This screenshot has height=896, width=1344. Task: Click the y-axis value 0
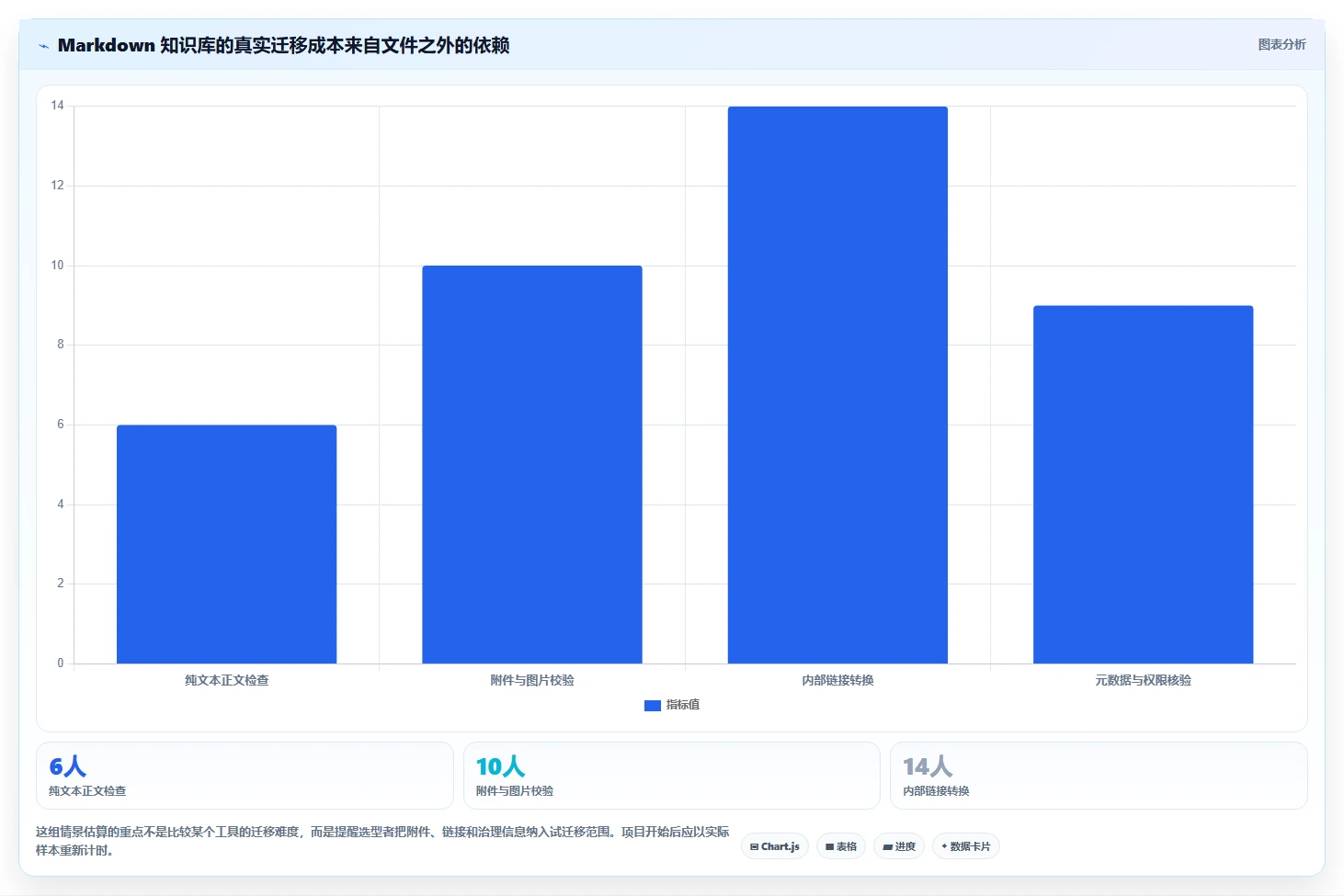pos(61,663)
